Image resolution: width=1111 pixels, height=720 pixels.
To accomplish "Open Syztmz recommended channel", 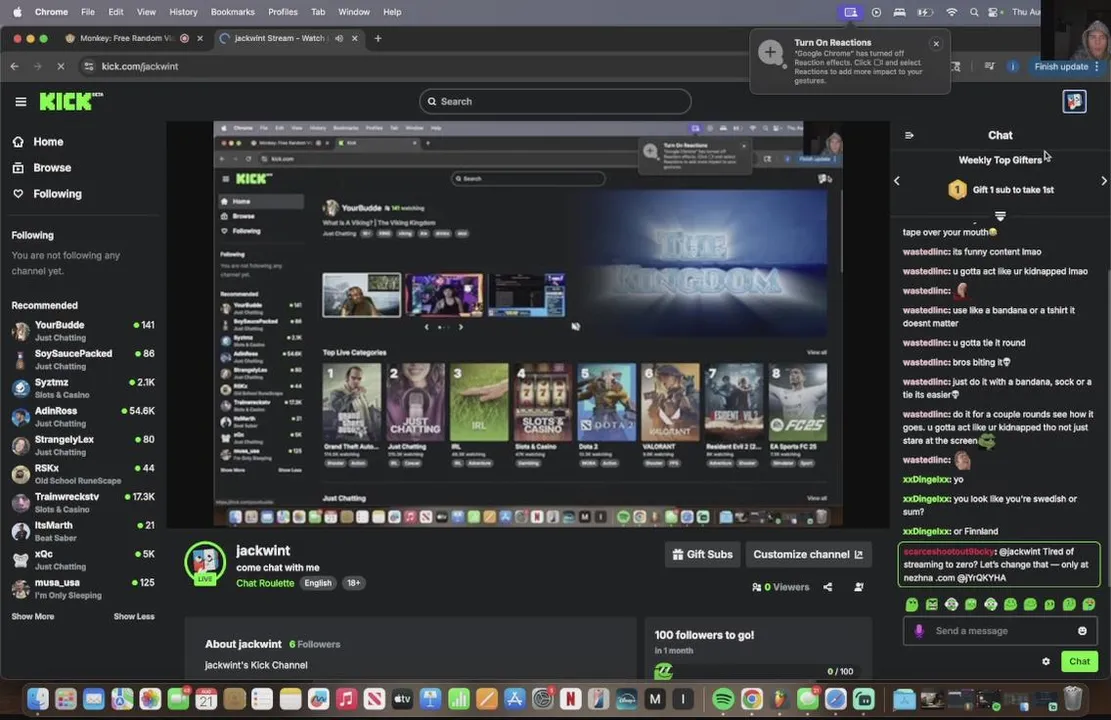I will pyautogui.click(x=83, y=388).
